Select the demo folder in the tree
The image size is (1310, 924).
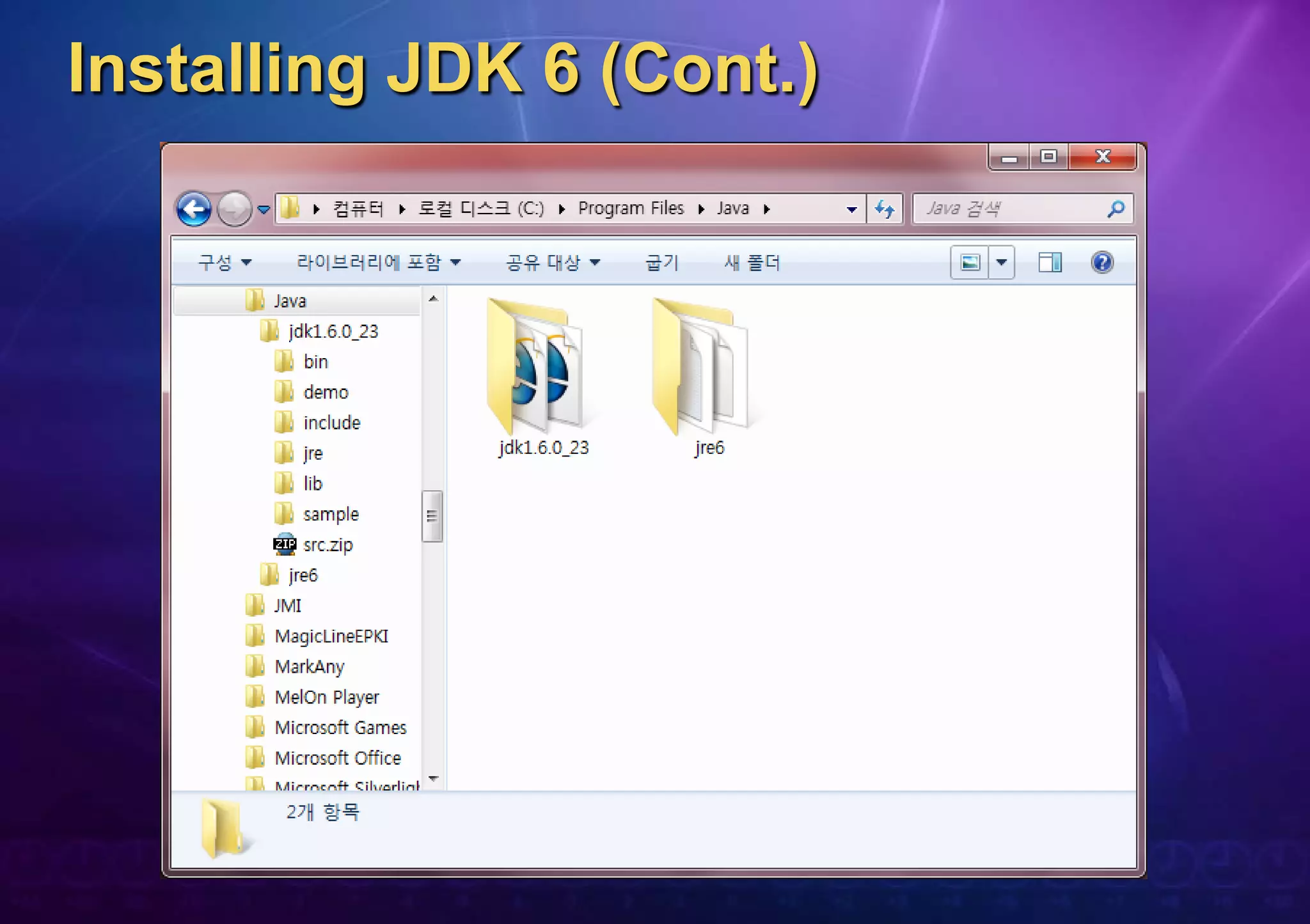tap(326, 392)
